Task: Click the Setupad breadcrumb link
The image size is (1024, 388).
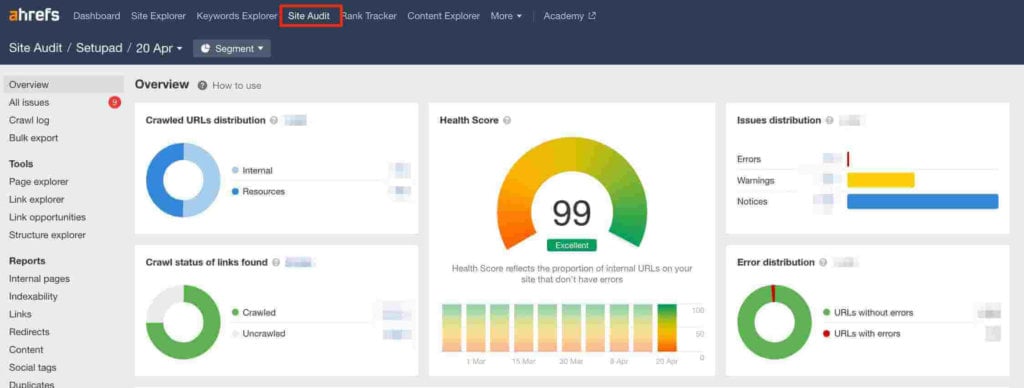Action: [x=99, y=48]
